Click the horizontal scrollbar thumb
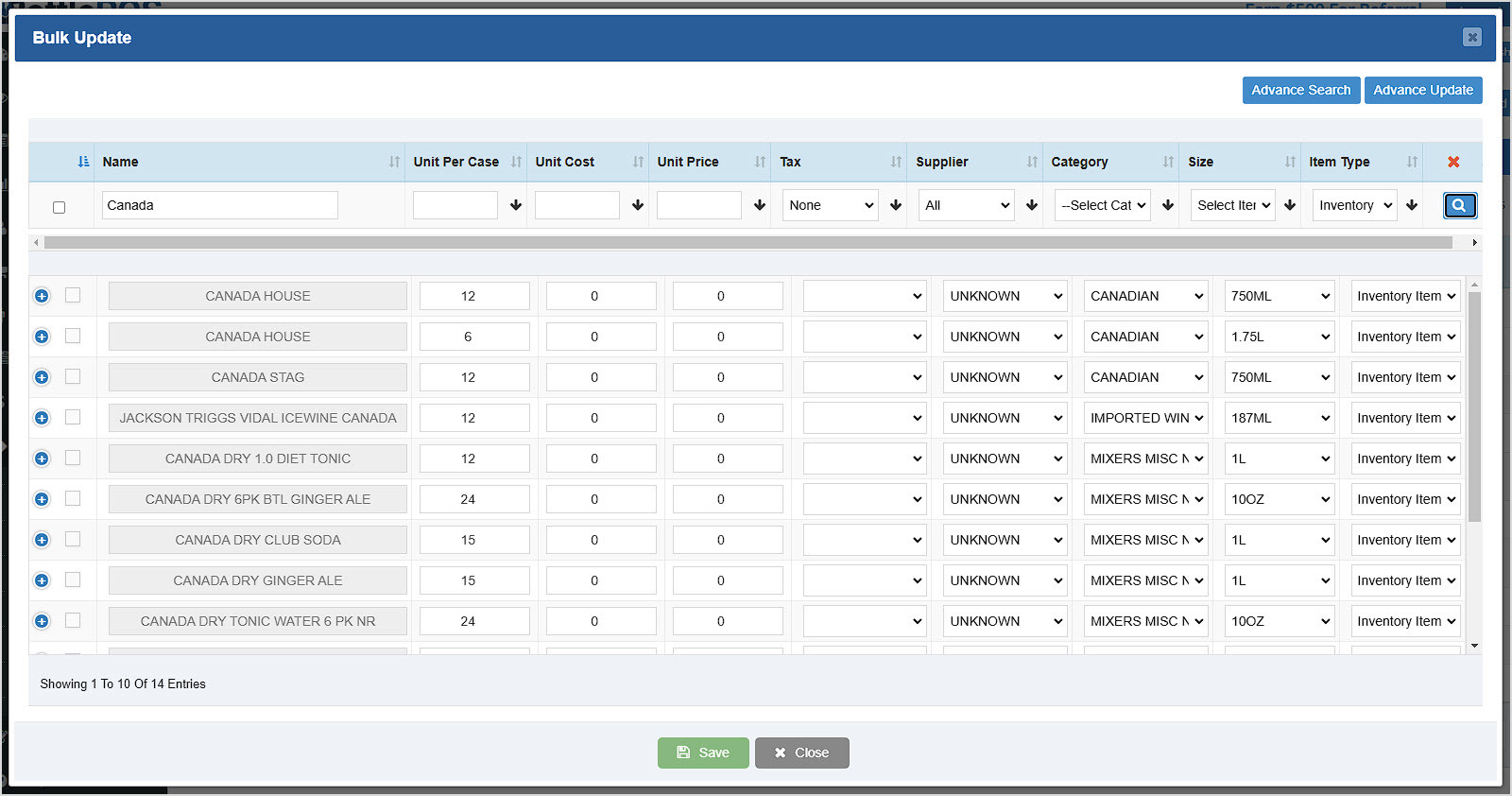 click(747, 243)
